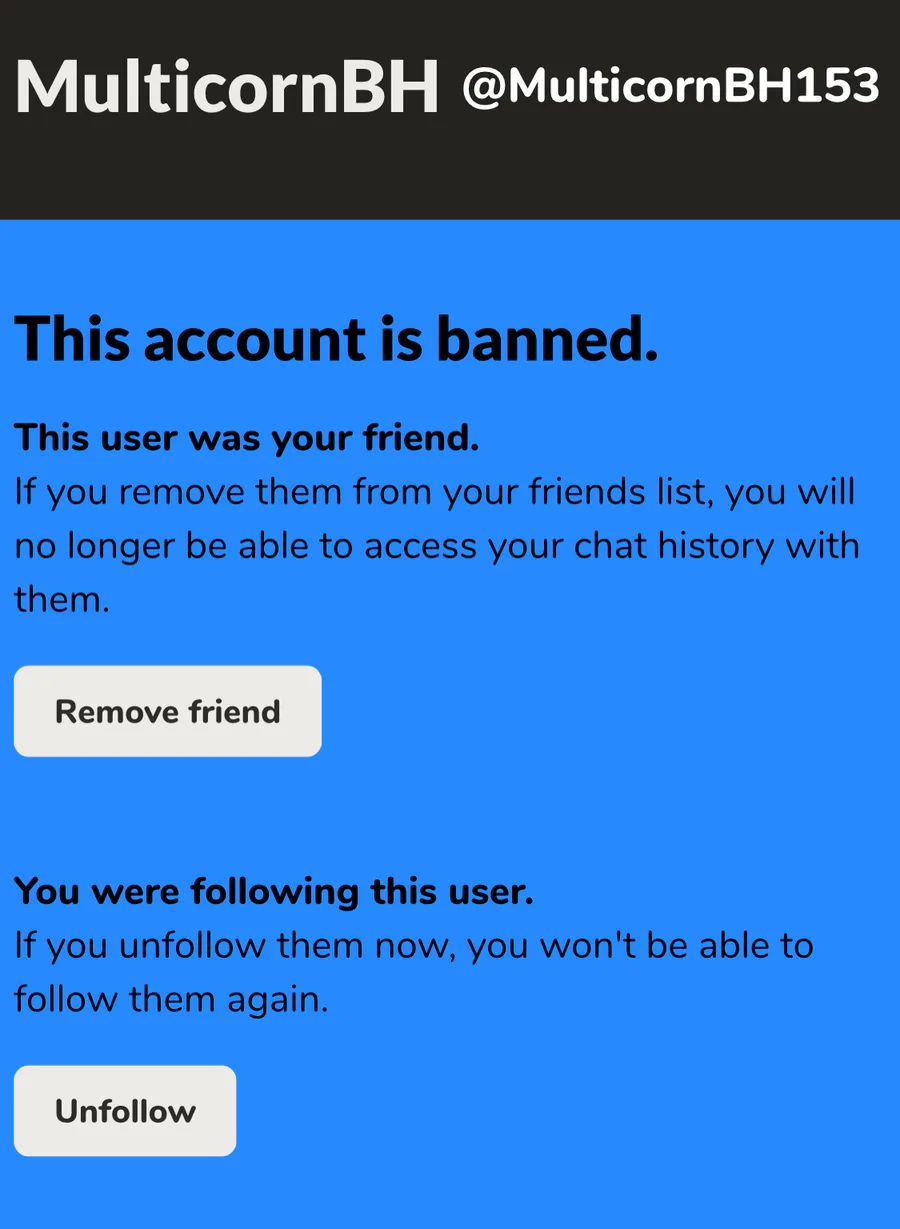Click the dark header bar below the username
The image size is (900, 1229).
(x=450, y=180)
